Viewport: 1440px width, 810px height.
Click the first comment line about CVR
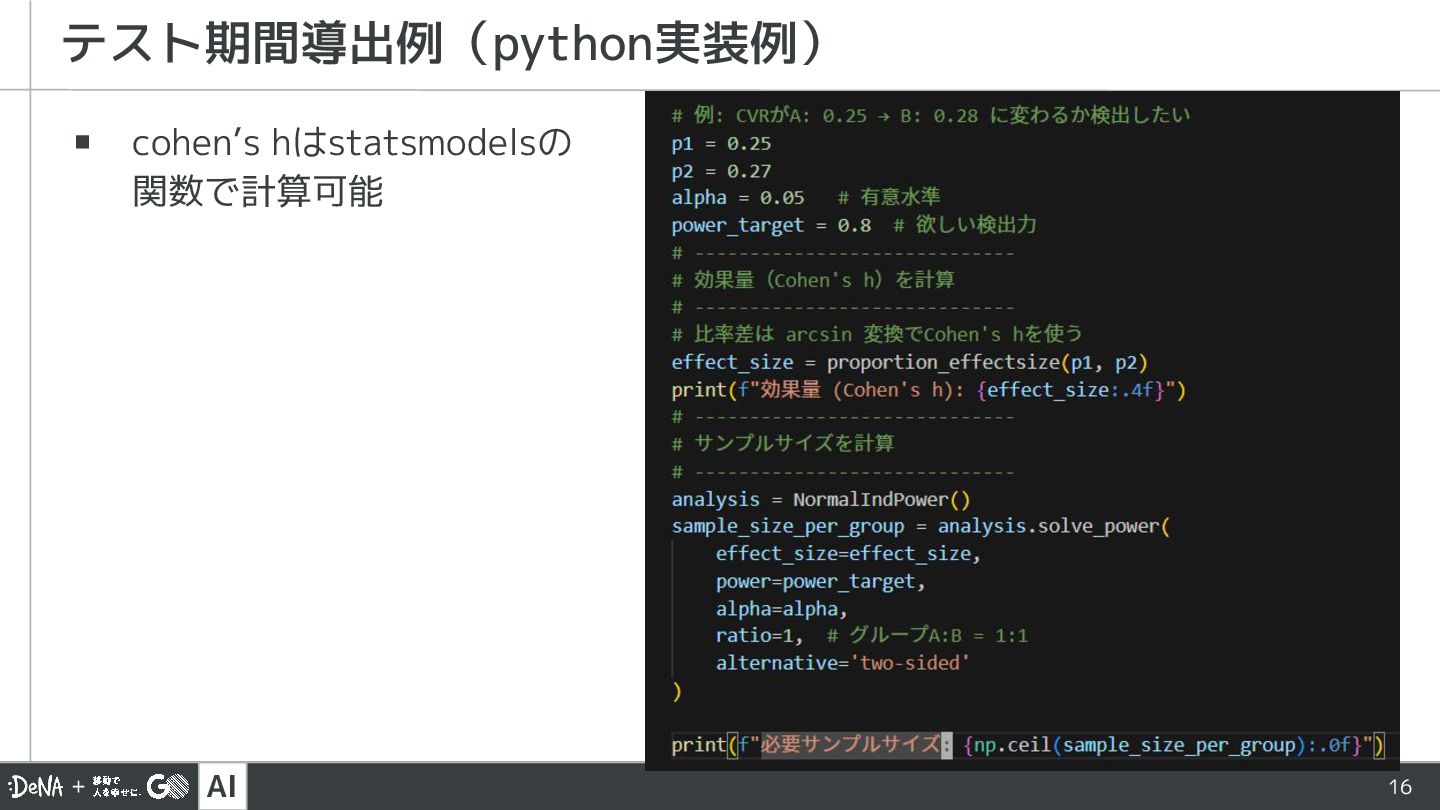tap(931, 115)
